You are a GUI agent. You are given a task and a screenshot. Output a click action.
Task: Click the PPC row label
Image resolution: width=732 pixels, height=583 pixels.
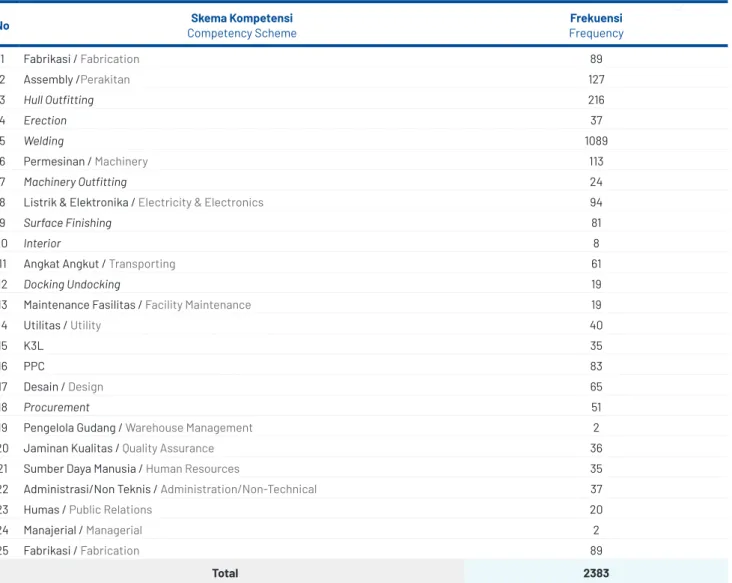(34, 366)
